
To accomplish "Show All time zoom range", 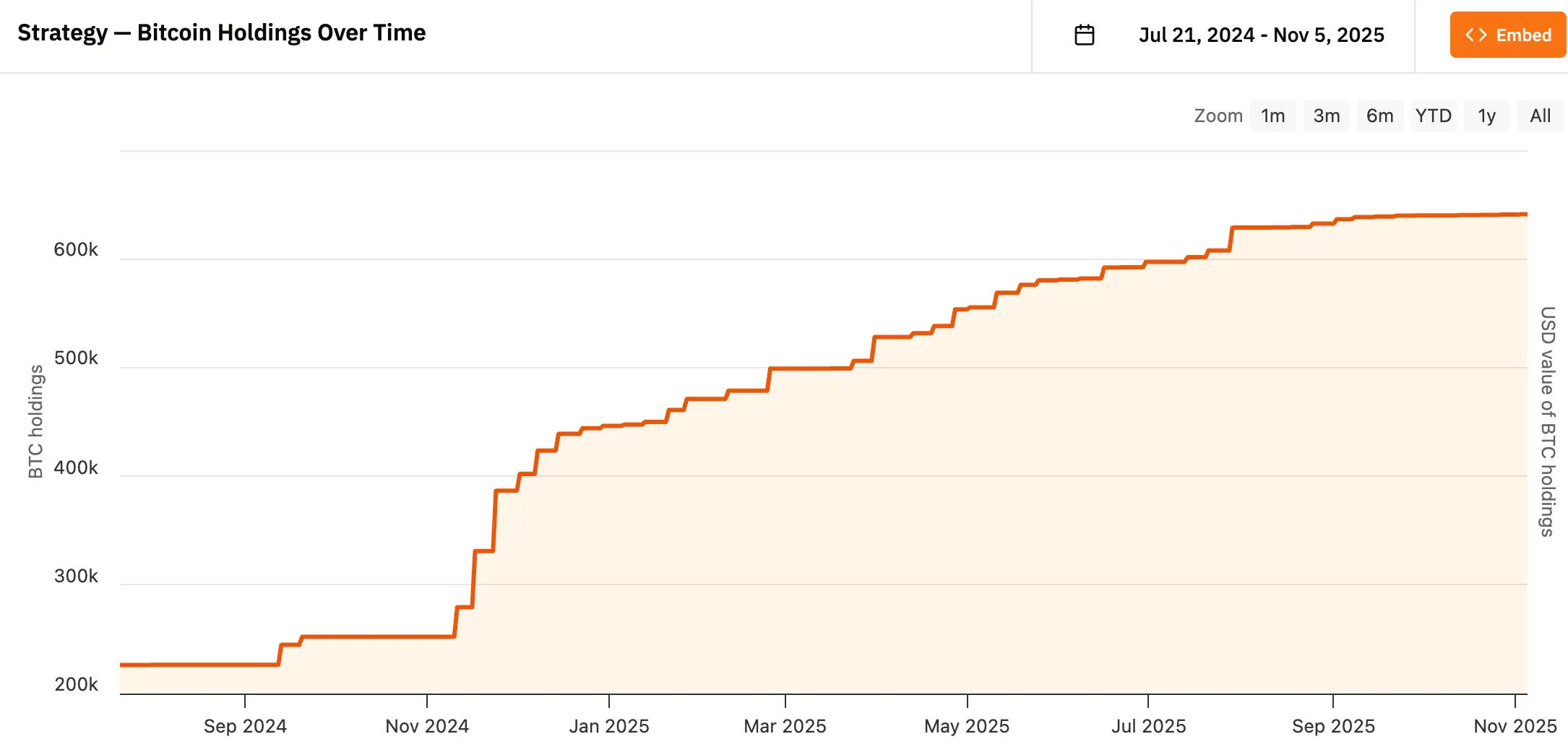I will tap(1540, 116).
